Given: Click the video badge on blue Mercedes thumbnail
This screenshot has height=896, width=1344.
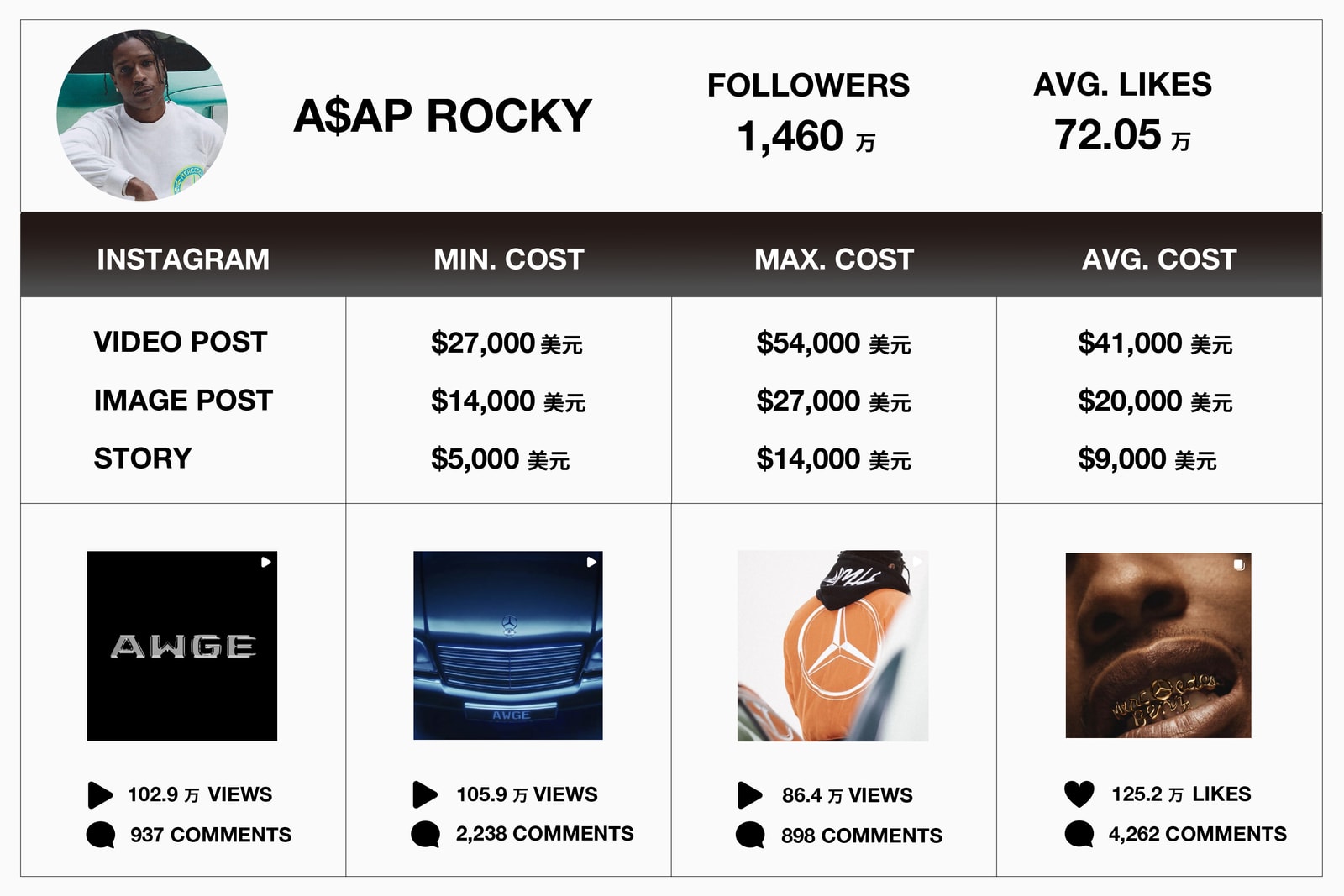Looking at the screenshot, I should (x=591, y=562).
